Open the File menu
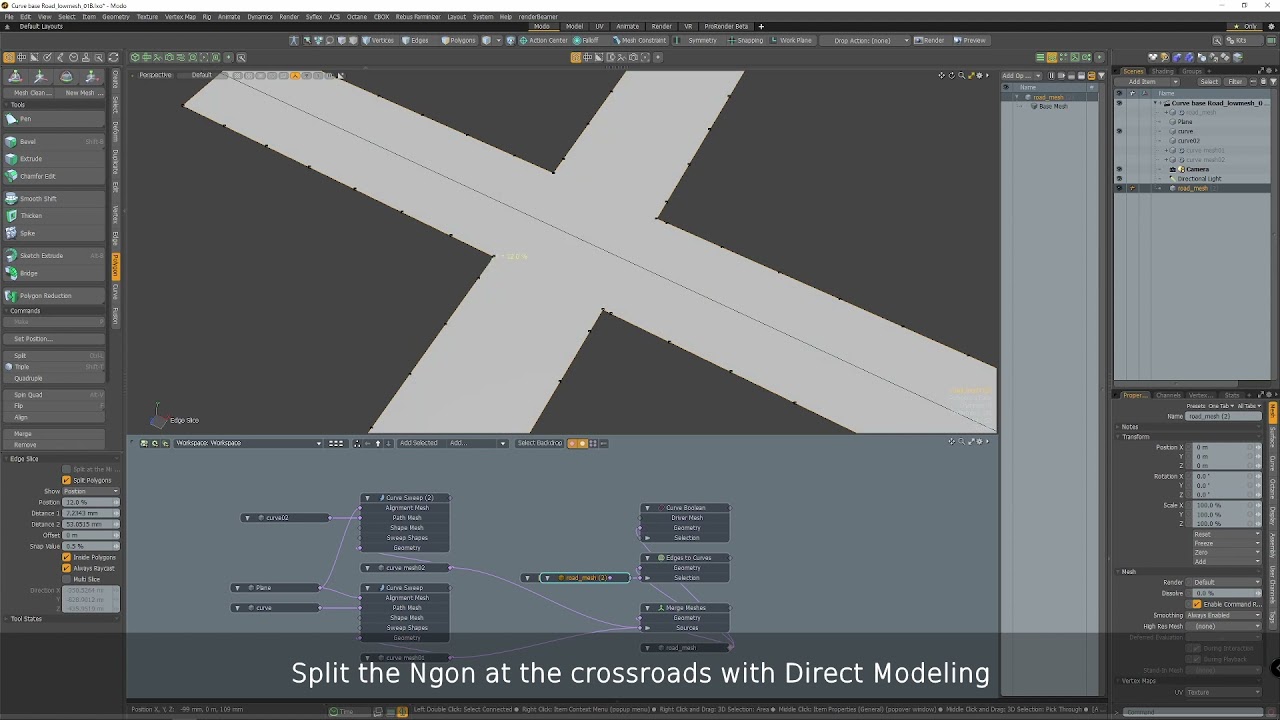The height and width of the screenshot is (720, 1280). (x=10, y=17)
